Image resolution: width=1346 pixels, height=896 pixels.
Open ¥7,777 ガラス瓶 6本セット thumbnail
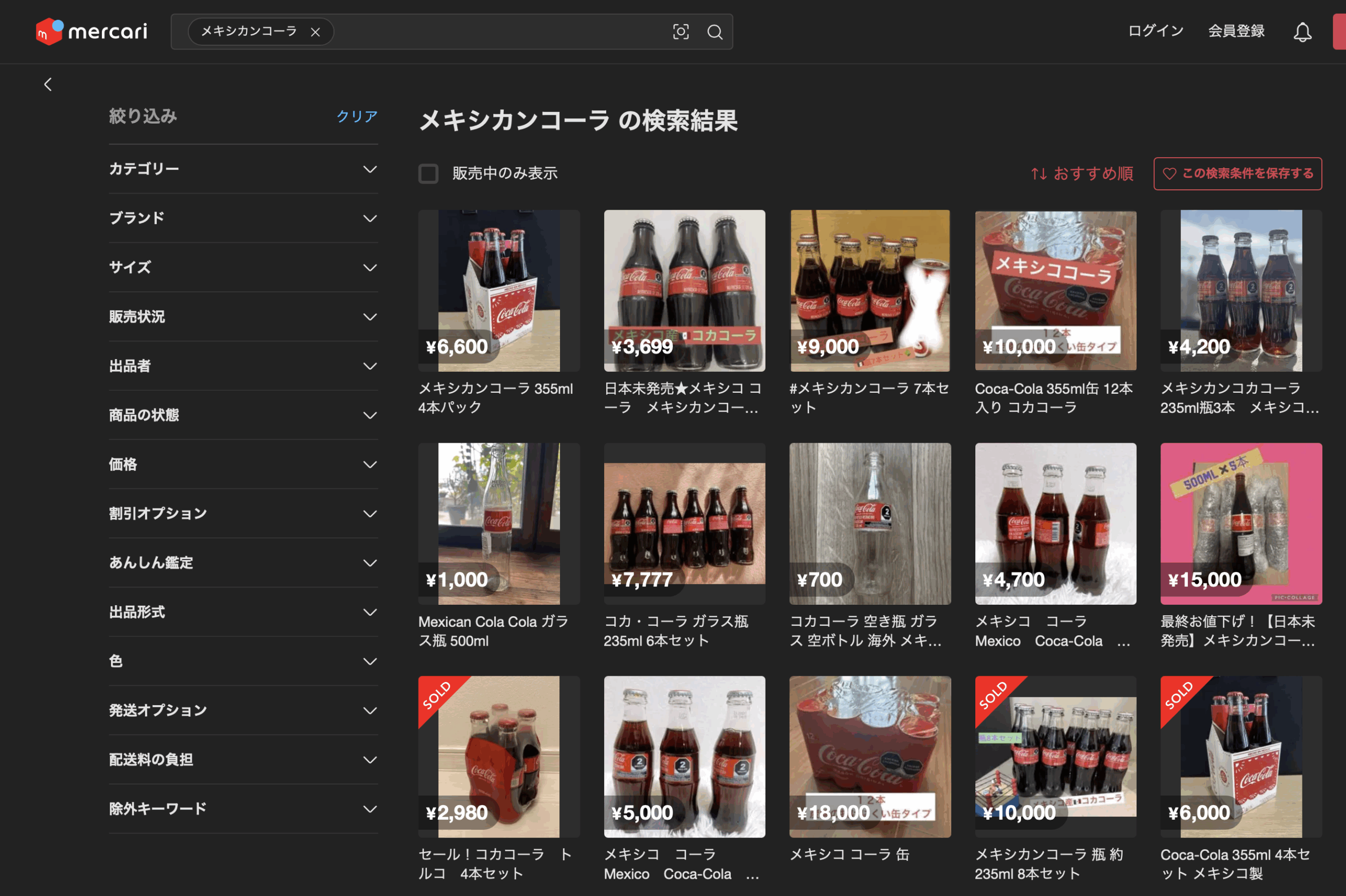pos(685,523)
